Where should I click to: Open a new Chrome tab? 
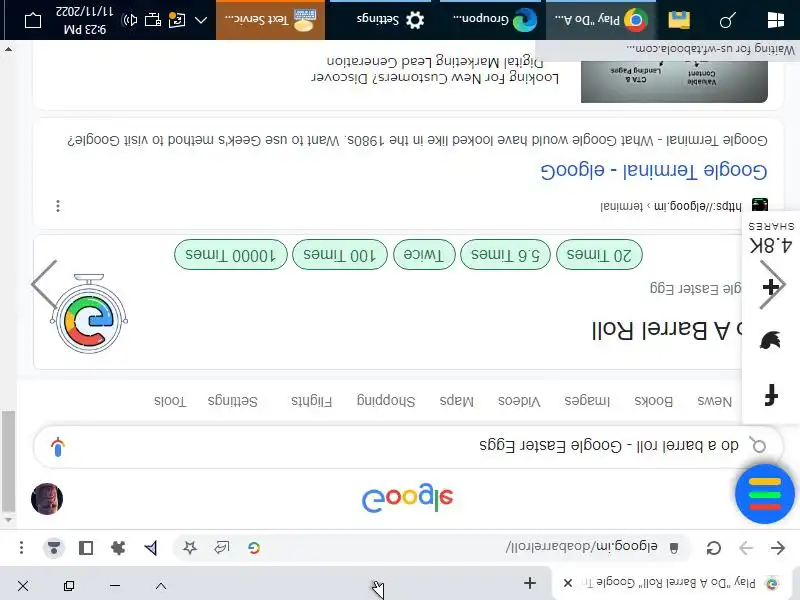530,583
